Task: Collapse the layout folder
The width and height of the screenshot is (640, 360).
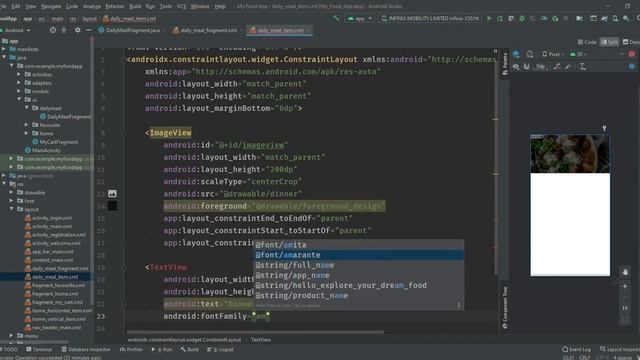Action: click(11, 209)
